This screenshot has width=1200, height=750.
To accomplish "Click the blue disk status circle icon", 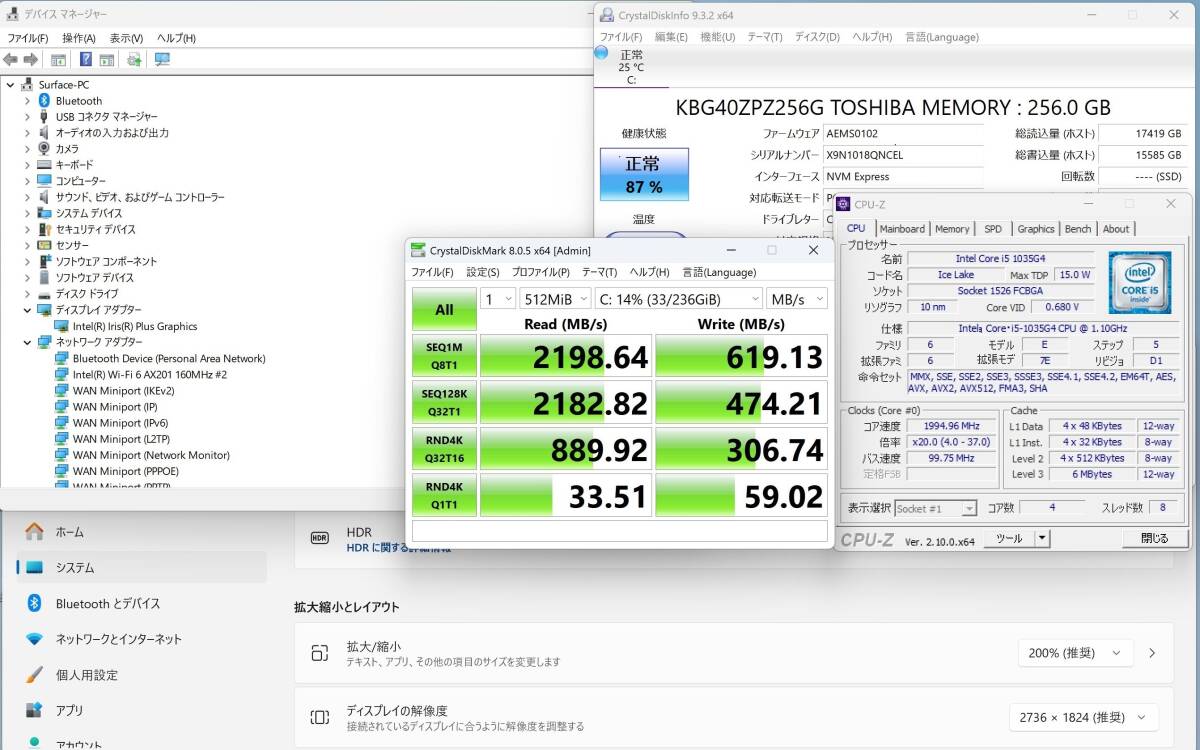I will coord(601,53).
